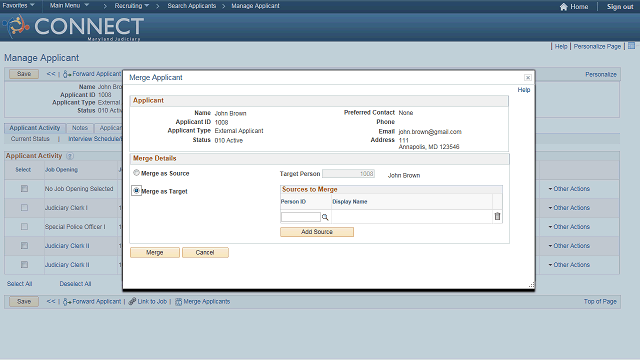640x360 pixels.
Task: Click the Link to Job chain icon
Action: pyautogui.click(x=132, y=302)
